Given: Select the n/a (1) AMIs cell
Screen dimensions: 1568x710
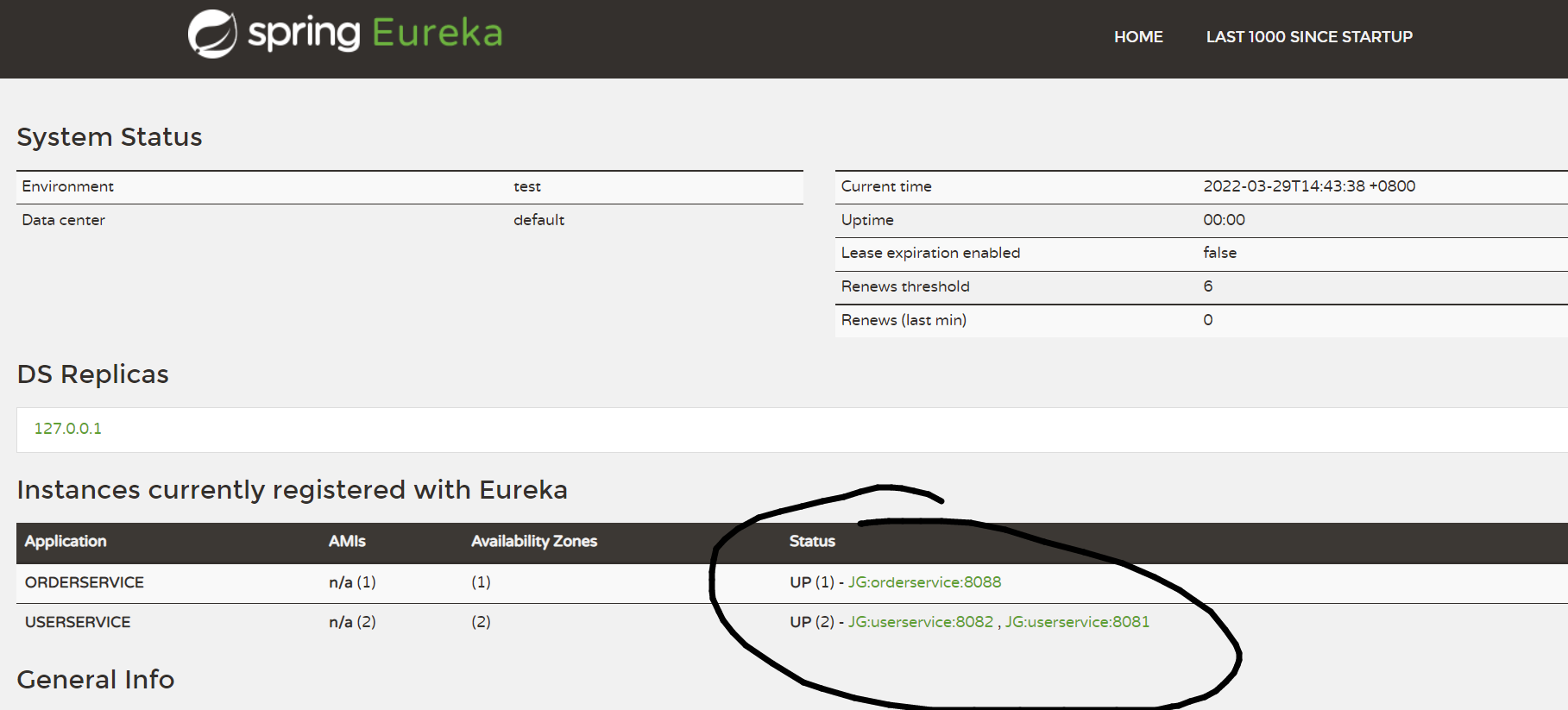Looking at the screenshot, I should (352, 582).
